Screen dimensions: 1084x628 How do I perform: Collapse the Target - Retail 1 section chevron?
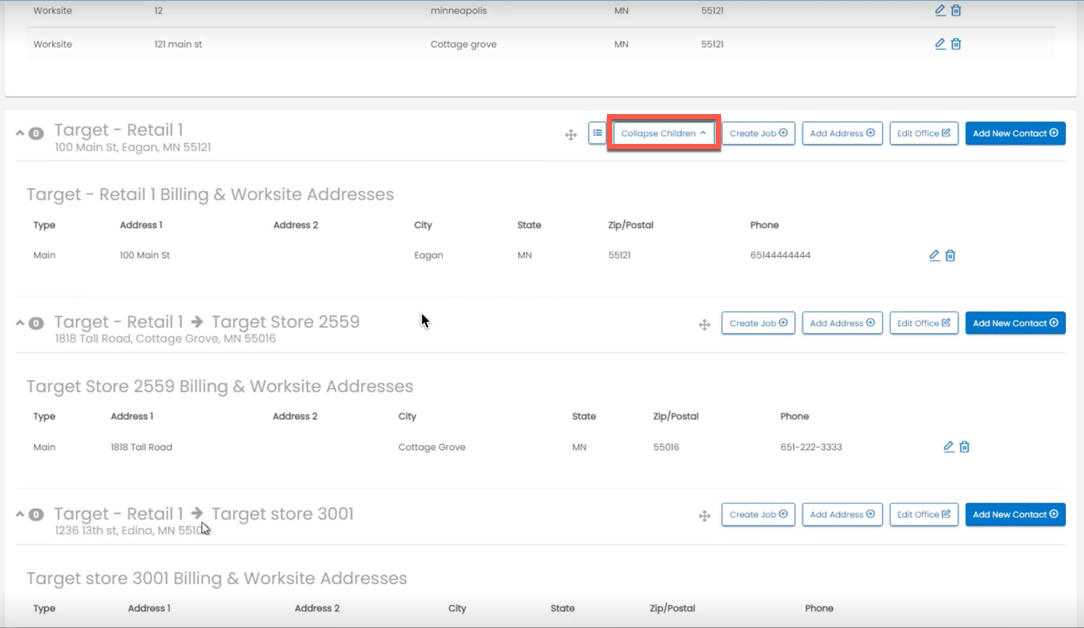[x=20, y=133]
